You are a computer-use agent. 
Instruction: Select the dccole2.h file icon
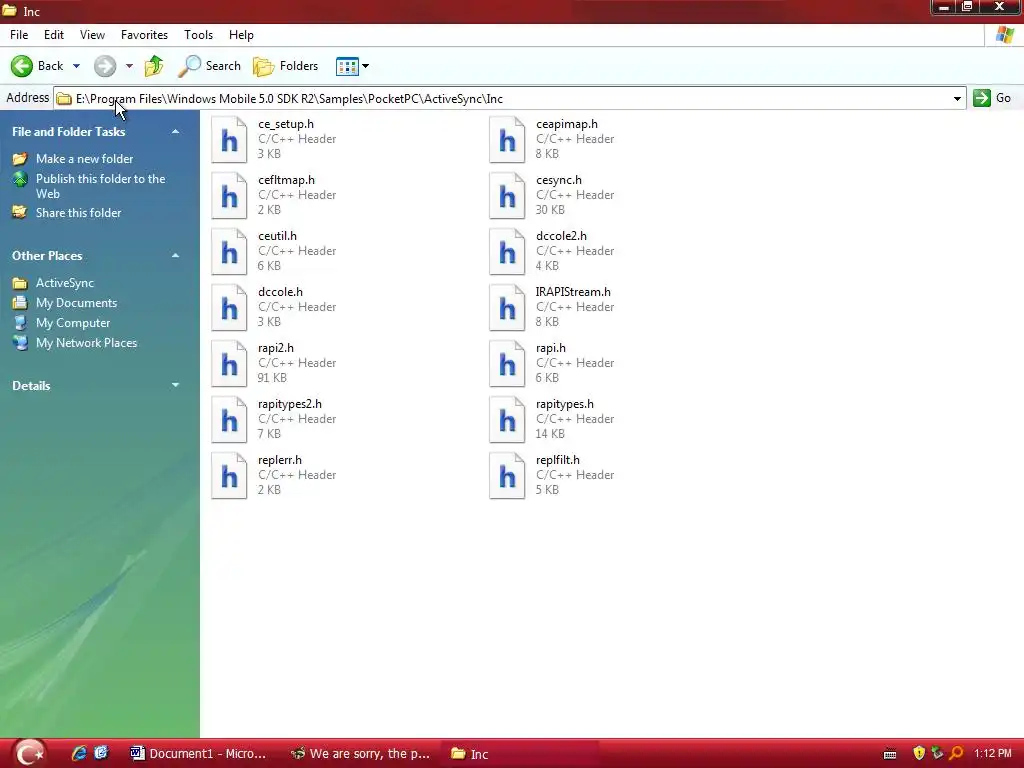pyautogui.click(x=507, y=252)
